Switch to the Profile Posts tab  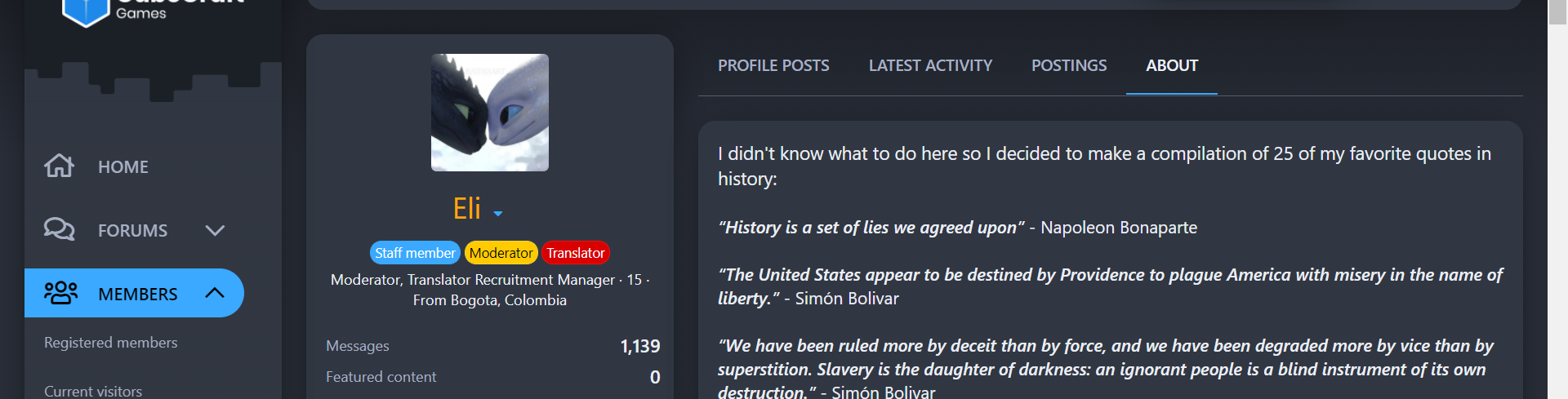pos(773,65)
